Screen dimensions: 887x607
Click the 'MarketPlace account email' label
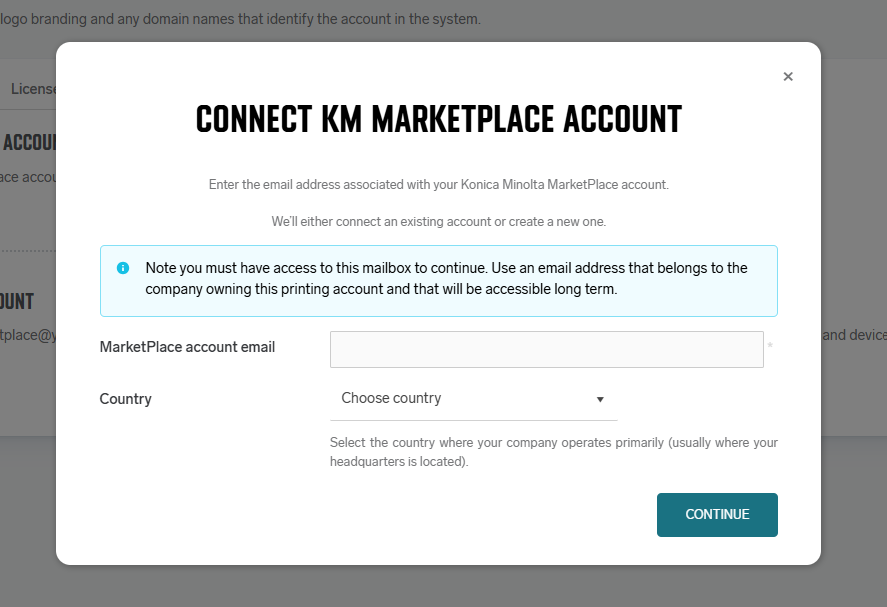(187, 347)
